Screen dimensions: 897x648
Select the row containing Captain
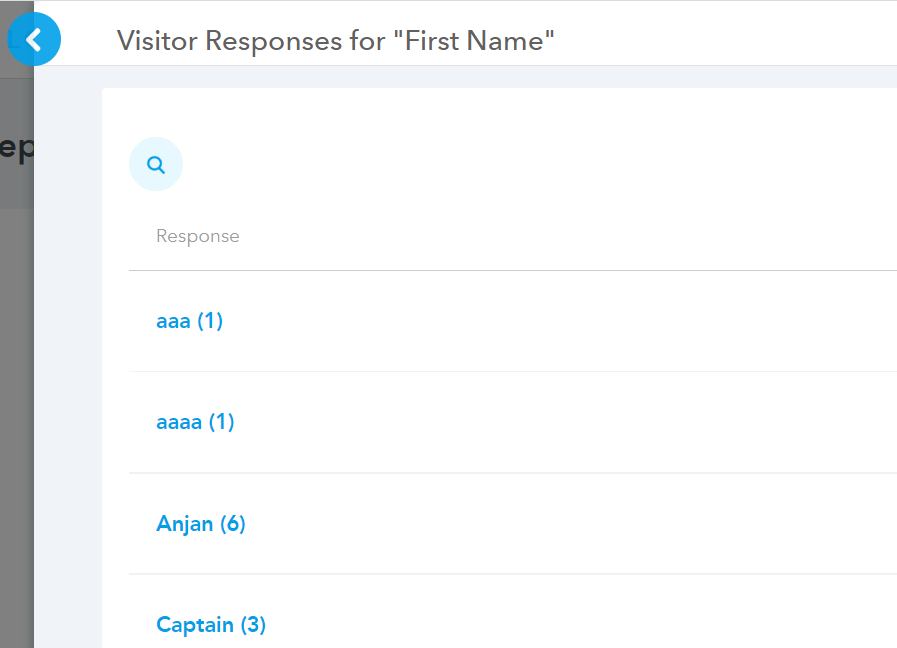pyautogui.click(x=513, y=612)
